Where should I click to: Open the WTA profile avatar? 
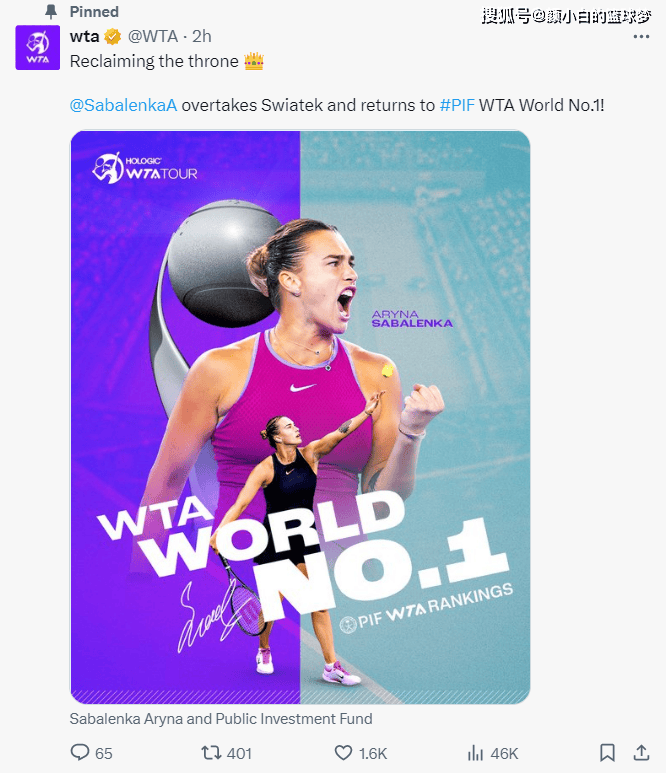[37, 47]
